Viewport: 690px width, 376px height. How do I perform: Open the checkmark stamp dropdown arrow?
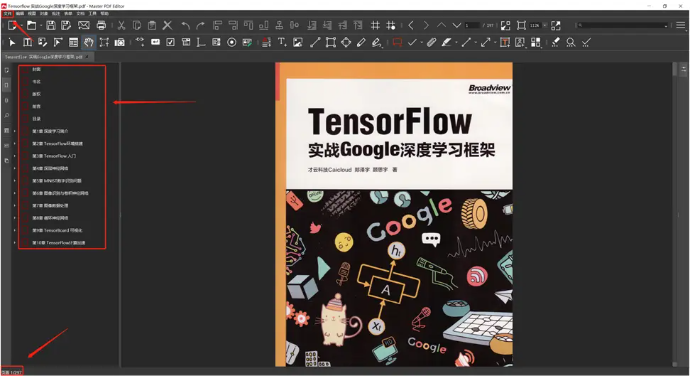tap(421, 43)
